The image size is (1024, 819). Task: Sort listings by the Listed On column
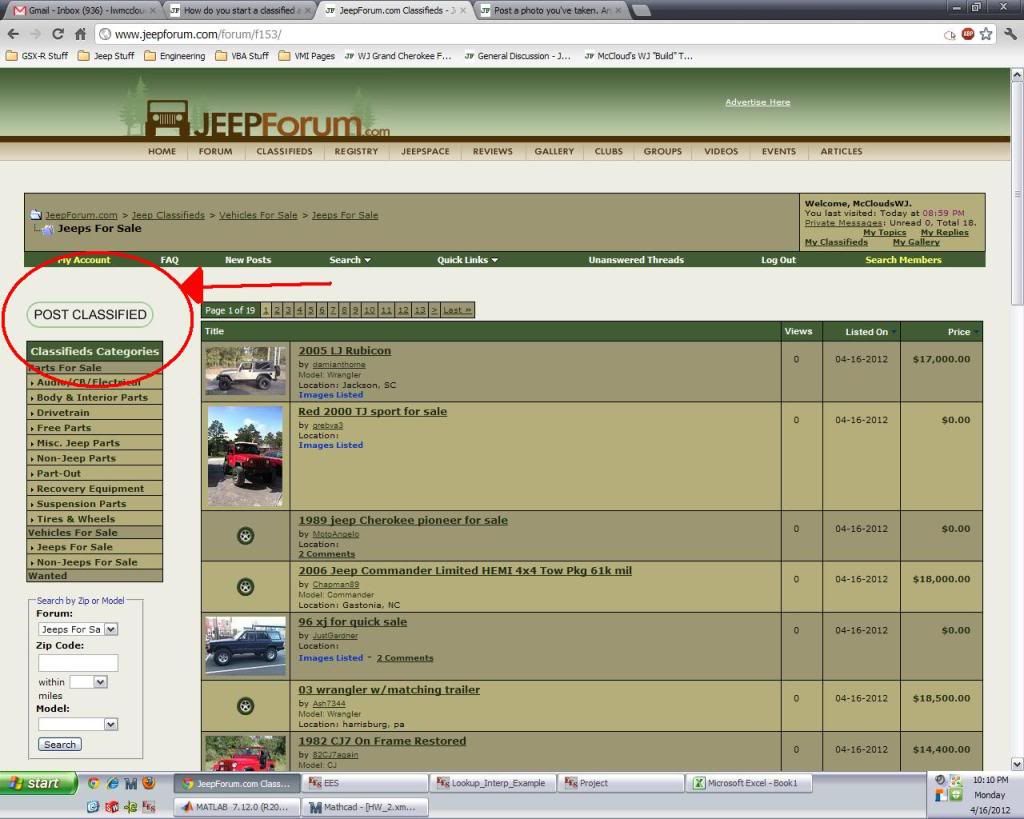(867, 332)
